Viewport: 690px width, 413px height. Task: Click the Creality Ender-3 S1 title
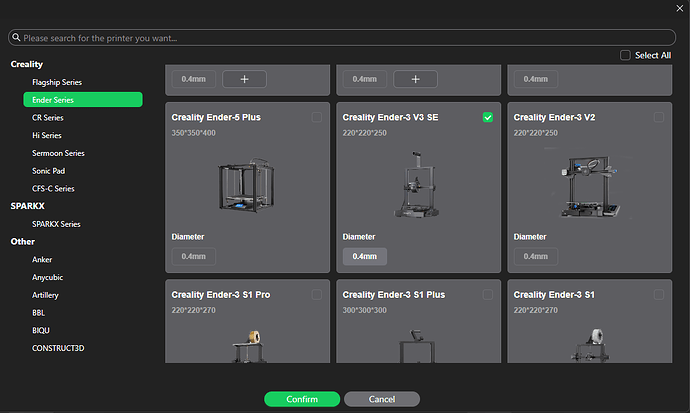(x=554, y=295)
